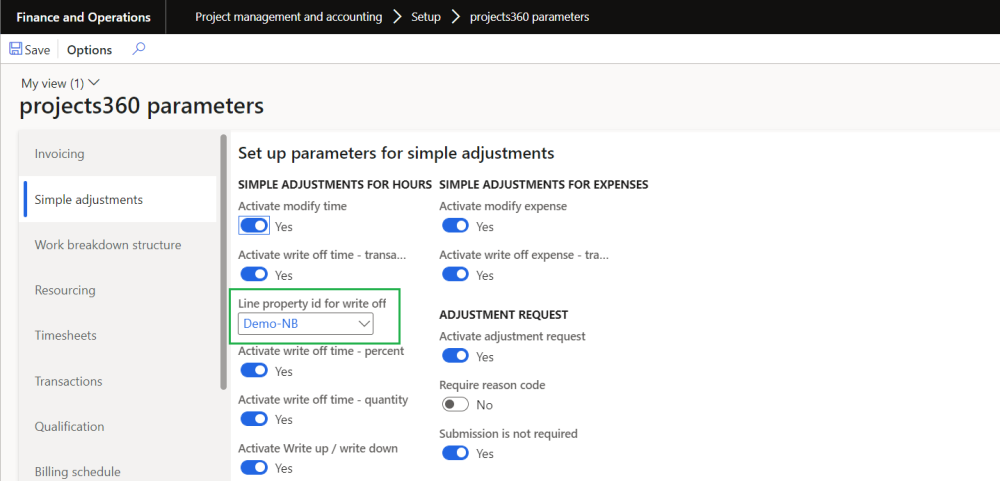1000x481 pixels.
Task: Click the Line property id text field
Action: coord(295,324)
